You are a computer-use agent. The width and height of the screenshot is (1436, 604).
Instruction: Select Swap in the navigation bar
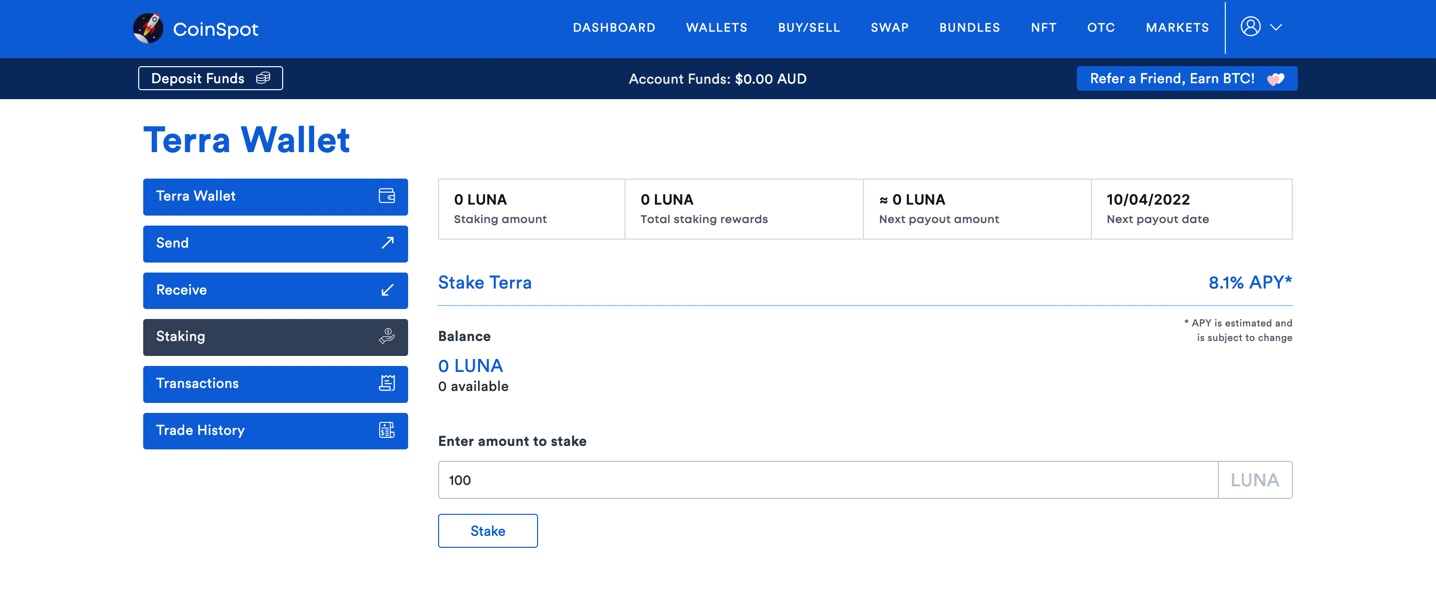(x=890, y=28)
